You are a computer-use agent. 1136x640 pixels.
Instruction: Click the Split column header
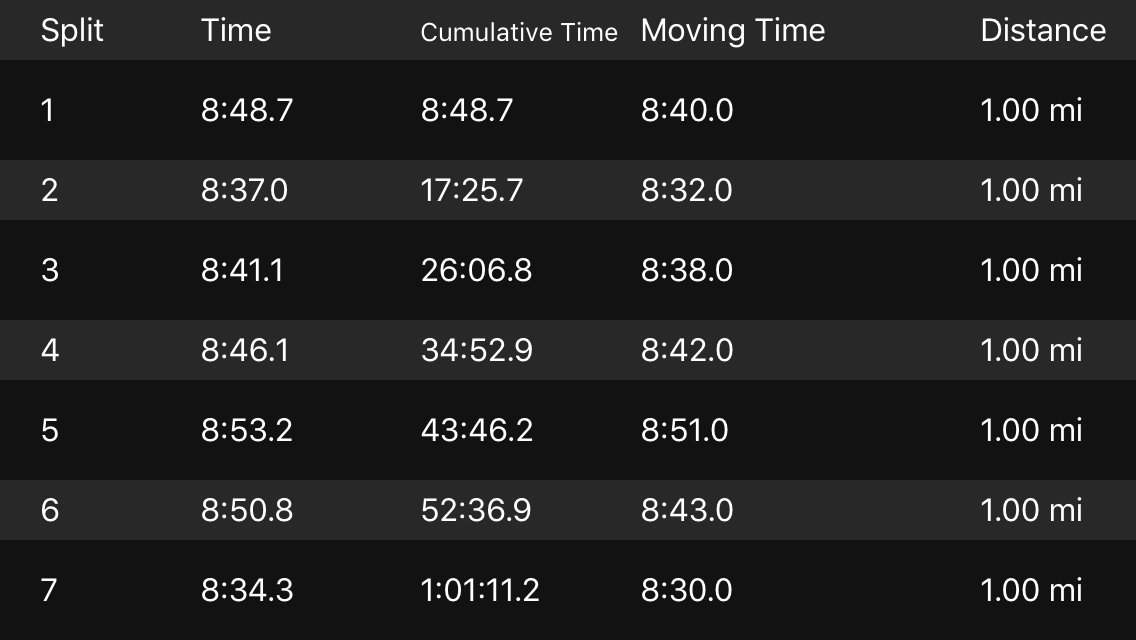tap(72, 30)
